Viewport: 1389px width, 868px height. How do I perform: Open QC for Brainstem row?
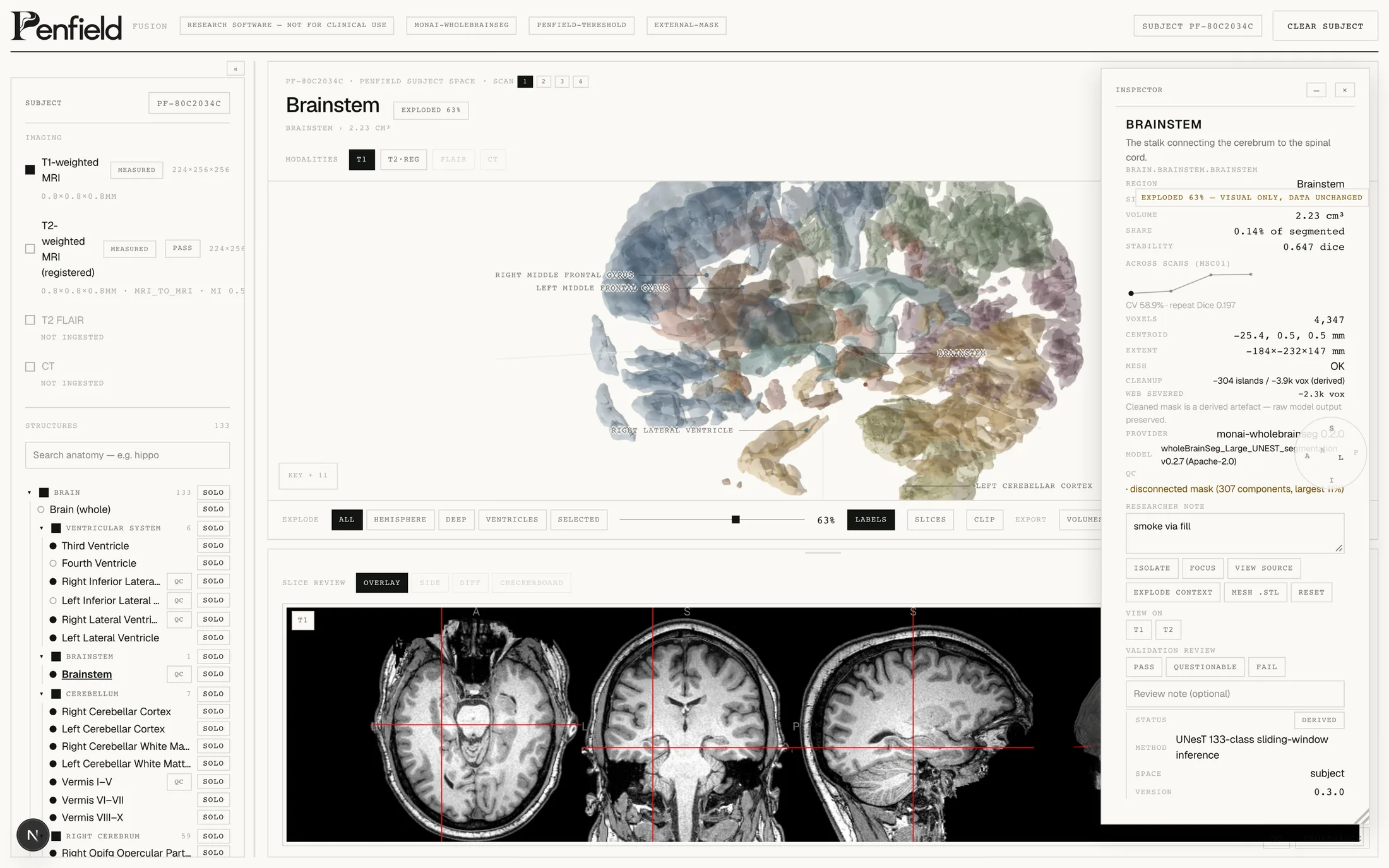179,674
